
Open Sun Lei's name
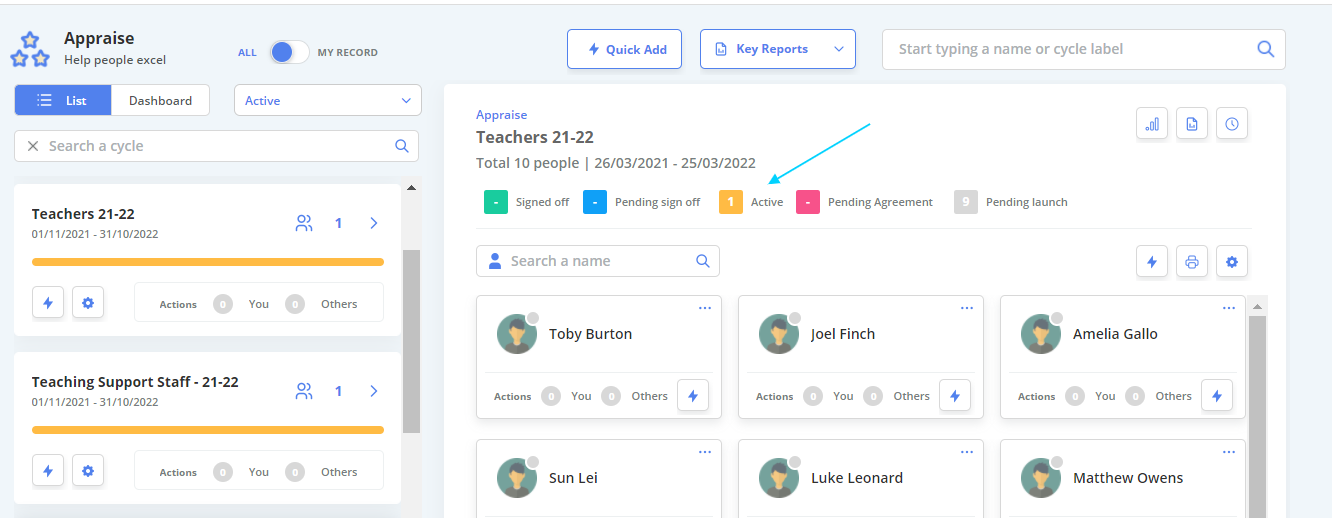(x=574, y=478)
